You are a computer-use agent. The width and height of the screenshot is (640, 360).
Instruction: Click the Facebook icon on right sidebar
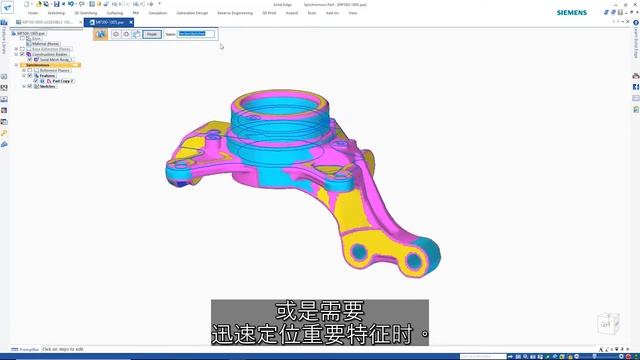point(636,87)
